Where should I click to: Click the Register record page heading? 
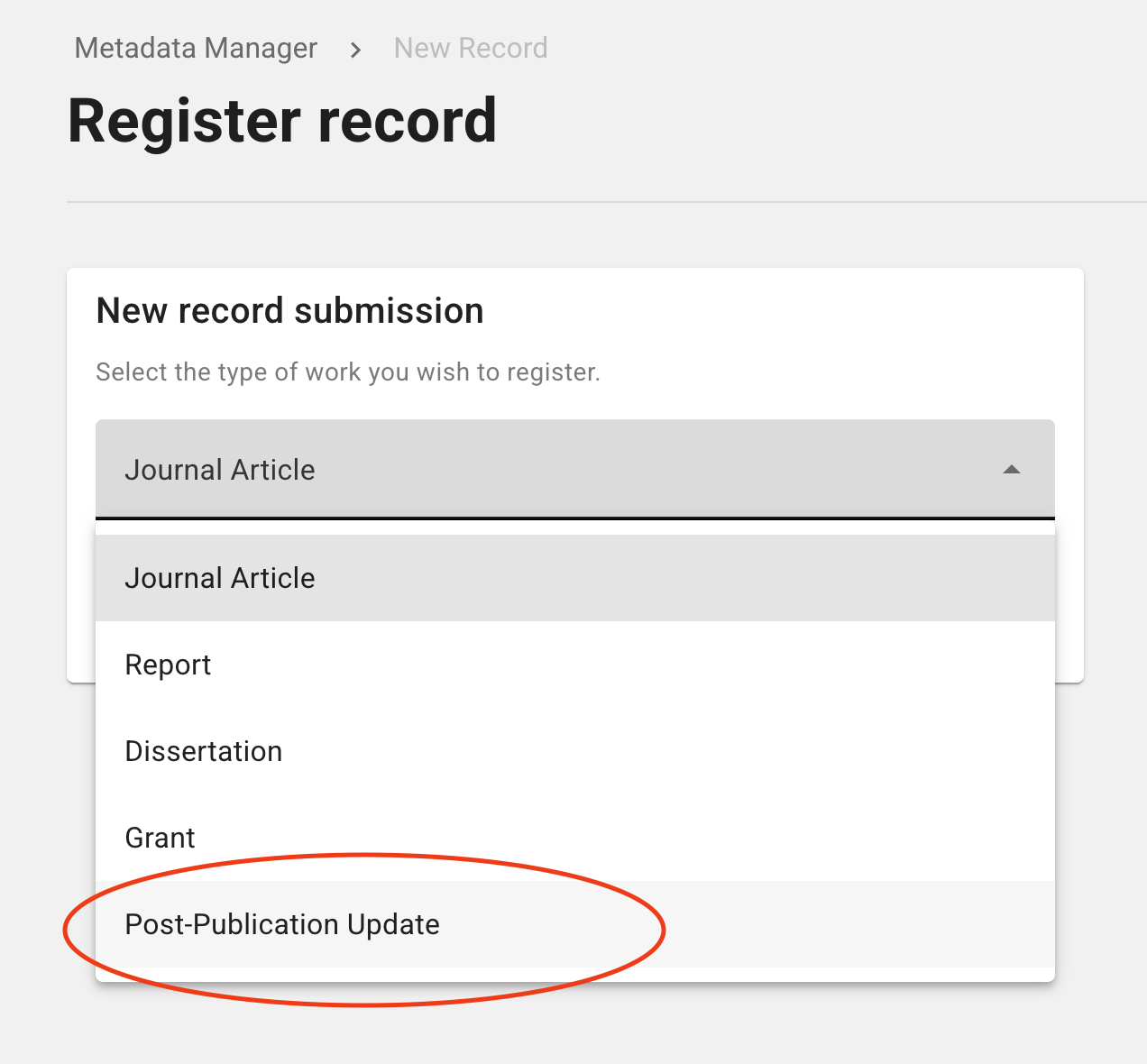(282, 121)
